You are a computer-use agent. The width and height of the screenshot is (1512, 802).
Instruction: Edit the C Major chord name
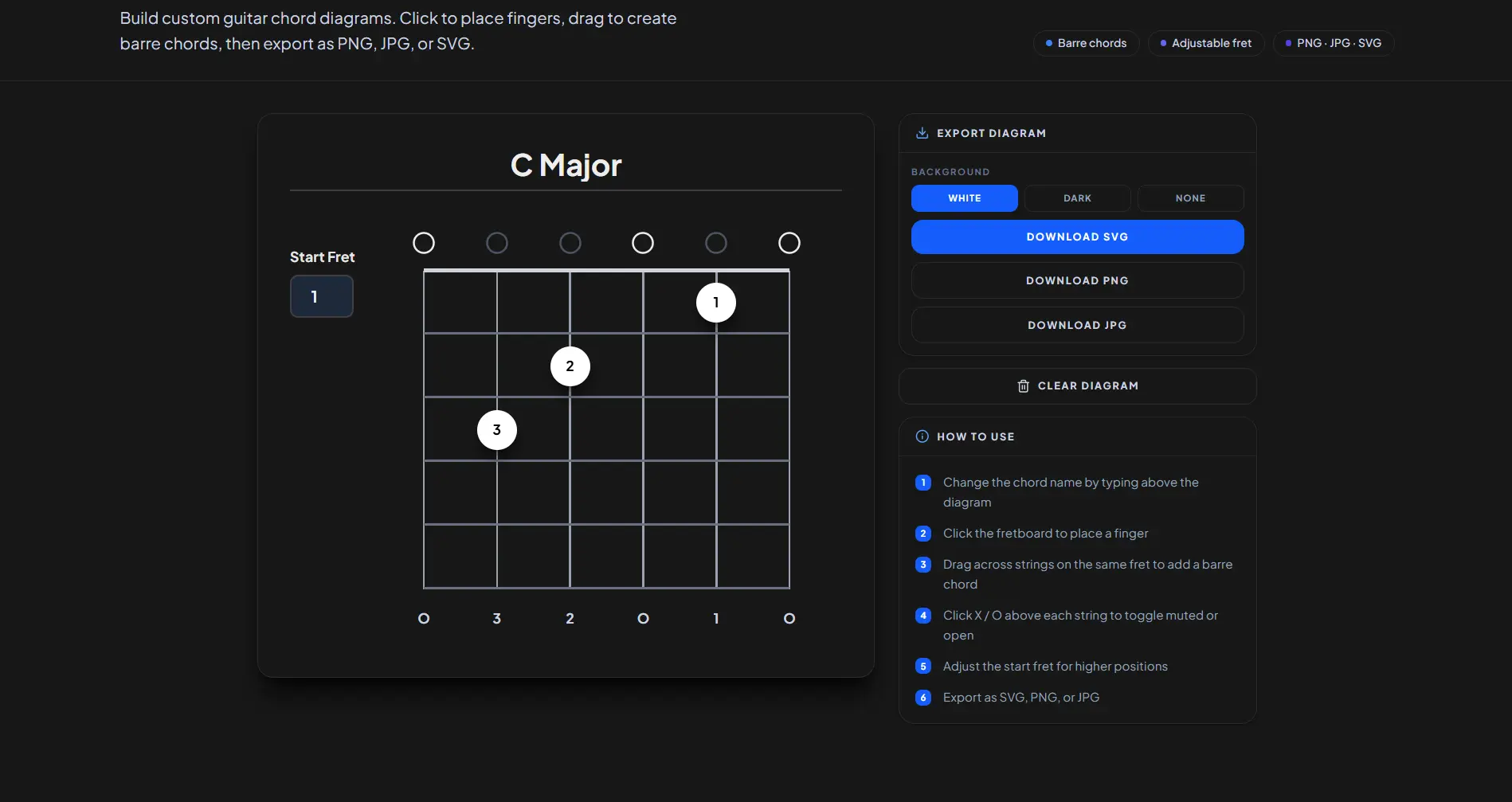click(x=566, y=166)
